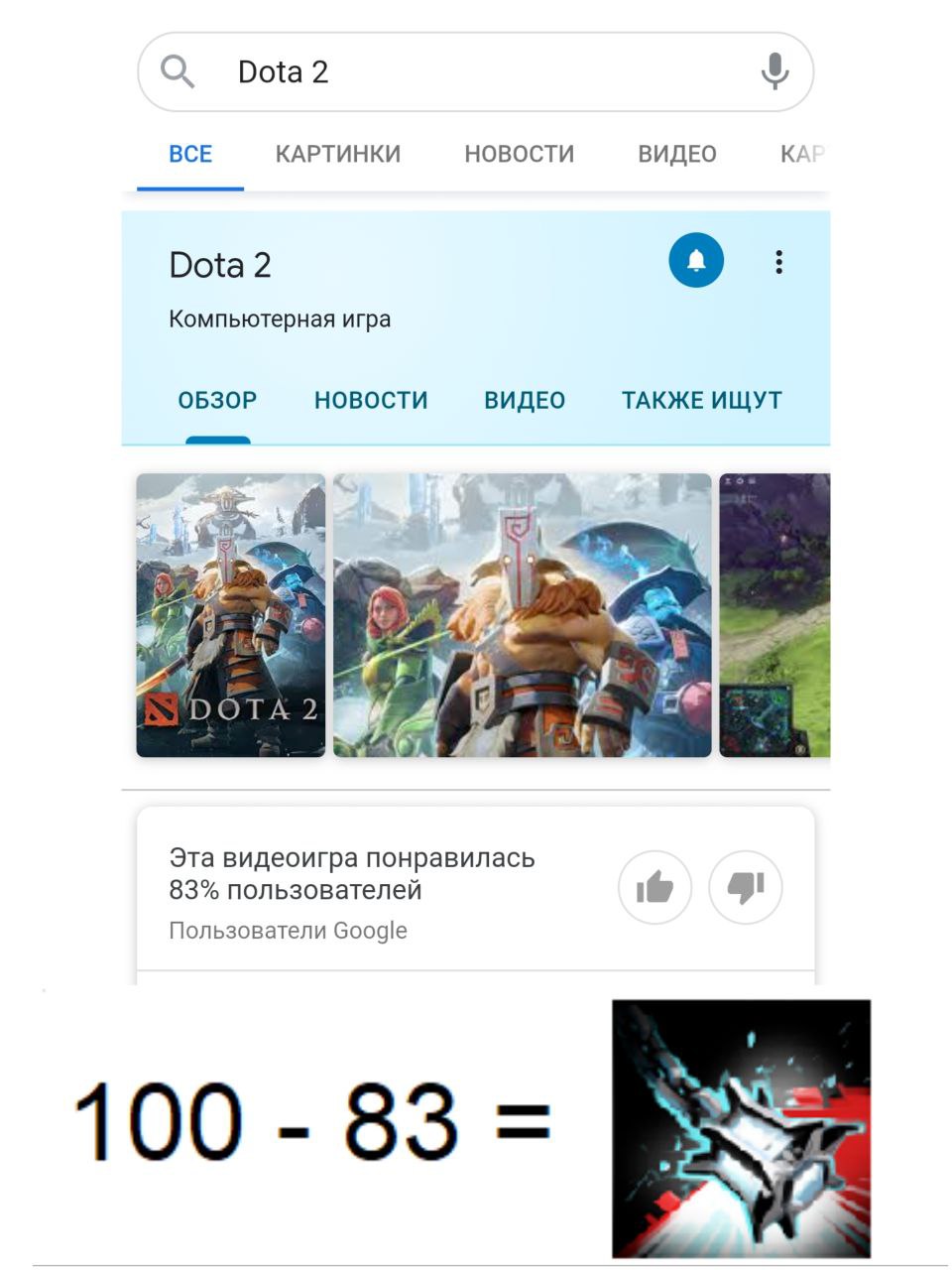
Task: Click the Dota 2 search input field
Action: click(476, 71)
